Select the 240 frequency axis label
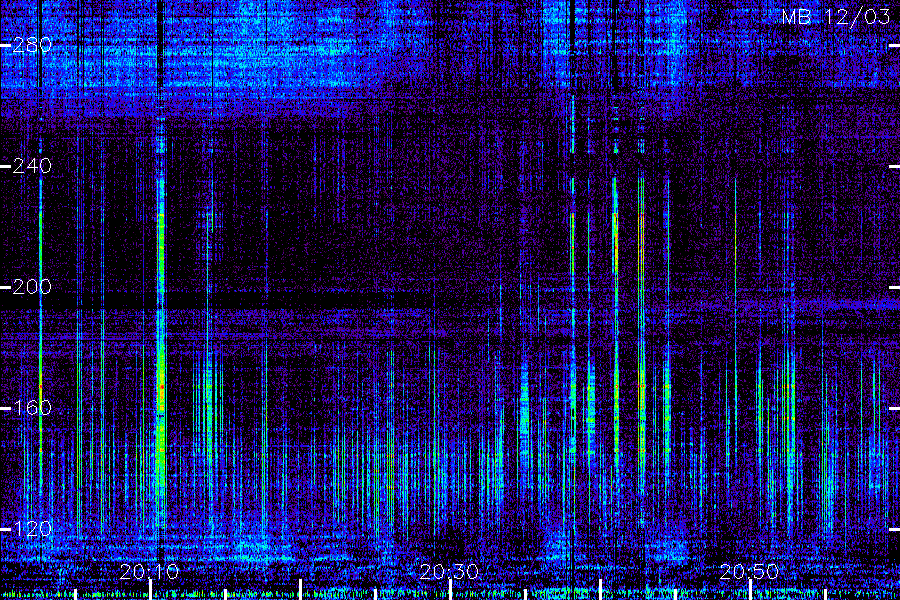 click(x=32, y=166)
